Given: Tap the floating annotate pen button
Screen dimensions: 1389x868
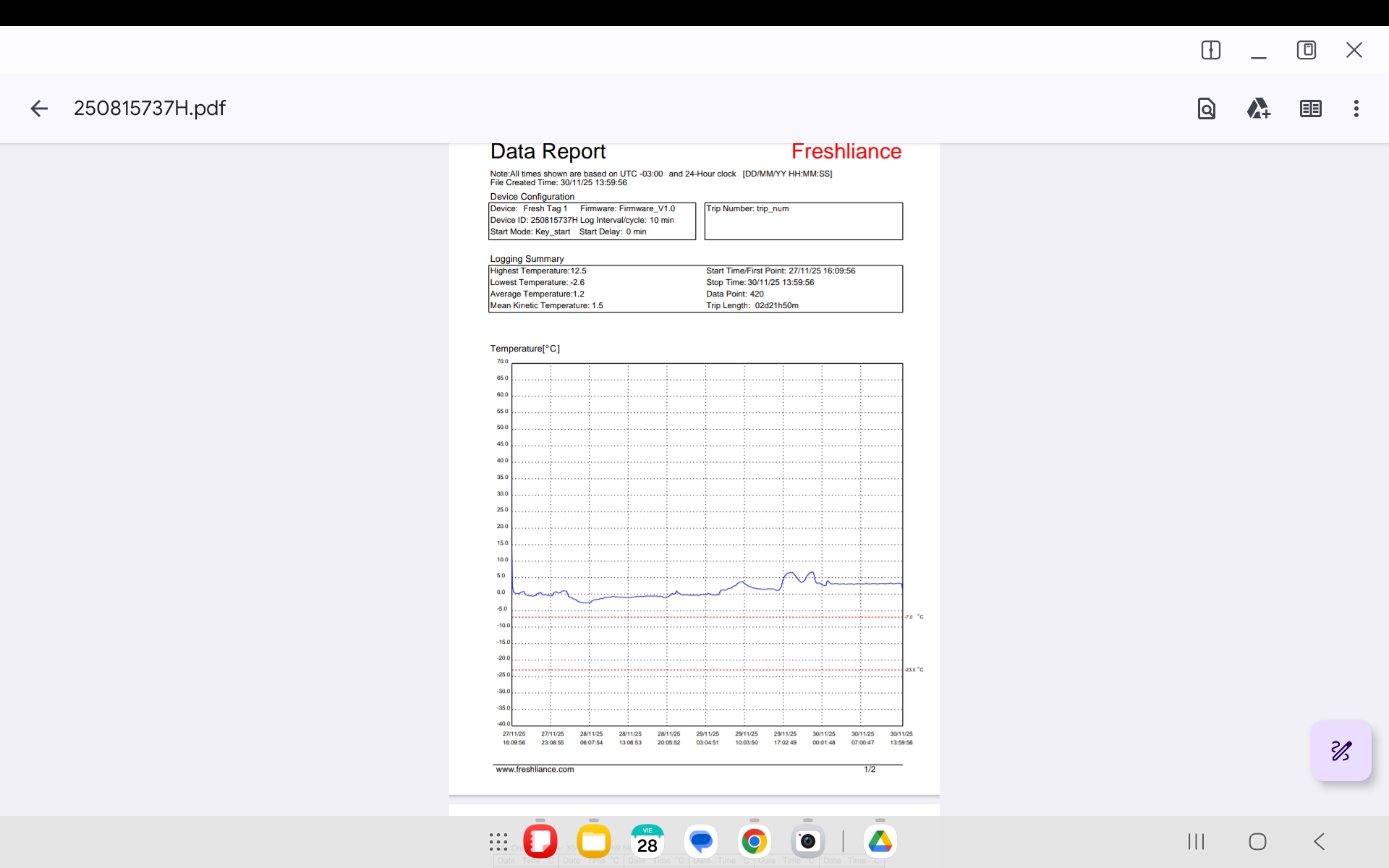Looking at the screenshot, I should [x=1341, y=751].
